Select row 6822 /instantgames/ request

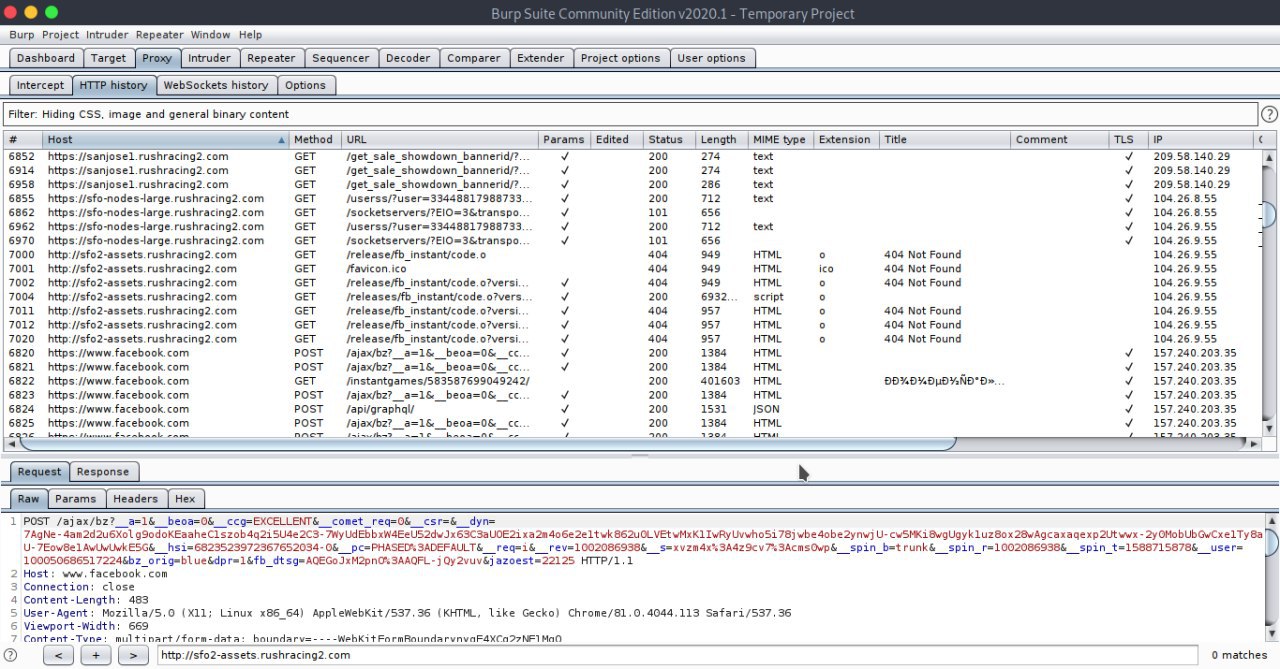pos(633,381)
